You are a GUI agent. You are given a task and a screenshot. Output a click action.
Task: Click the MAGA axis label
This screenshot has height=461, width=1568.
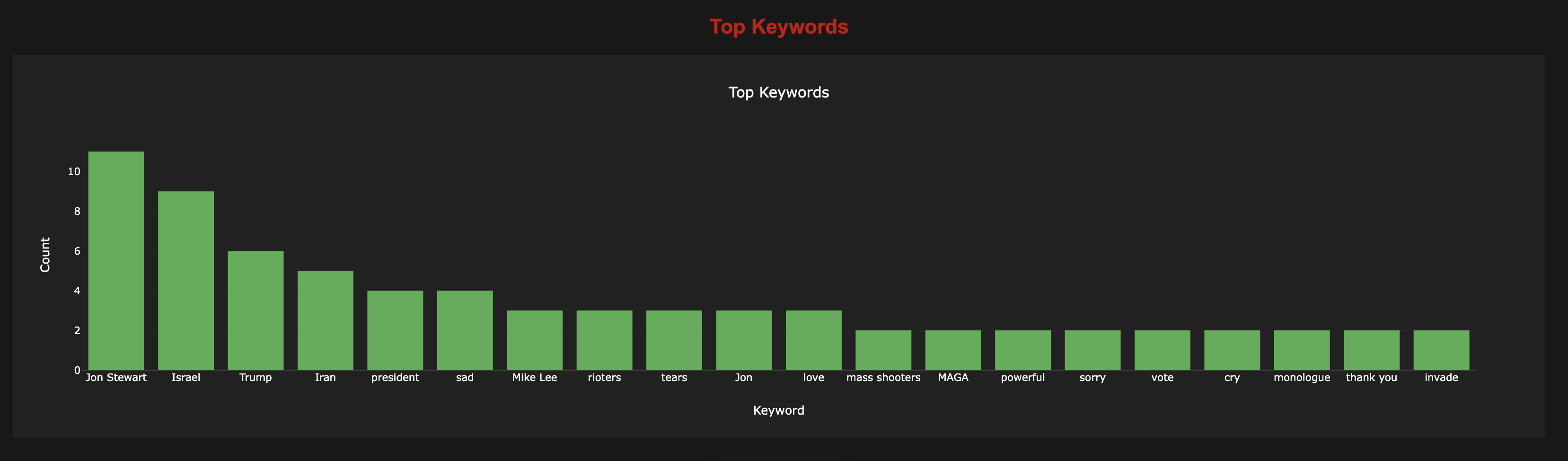(953, 378)
